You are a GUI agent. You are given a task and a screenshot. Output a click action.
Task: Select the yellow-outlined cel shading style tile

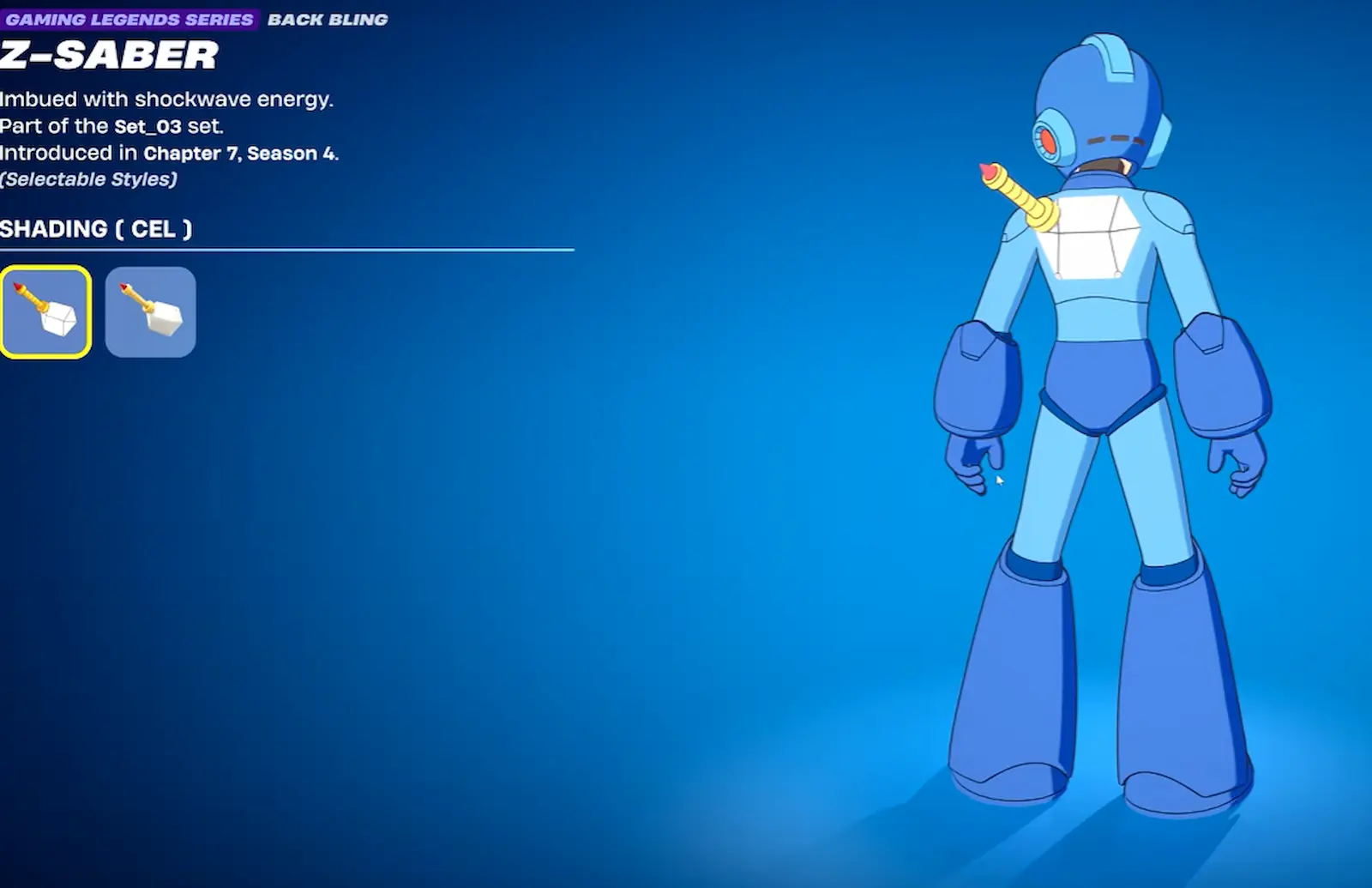click(x=45, y=312)
